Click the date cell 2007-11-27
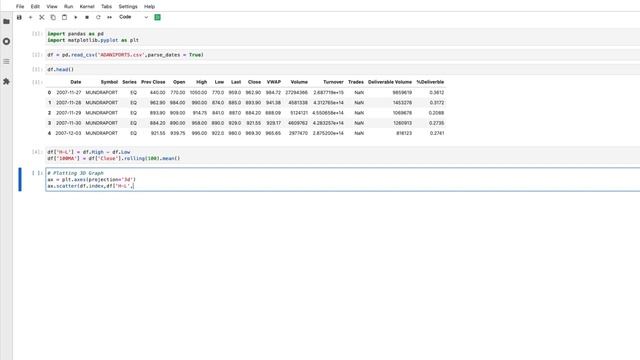 pos(69,93)
